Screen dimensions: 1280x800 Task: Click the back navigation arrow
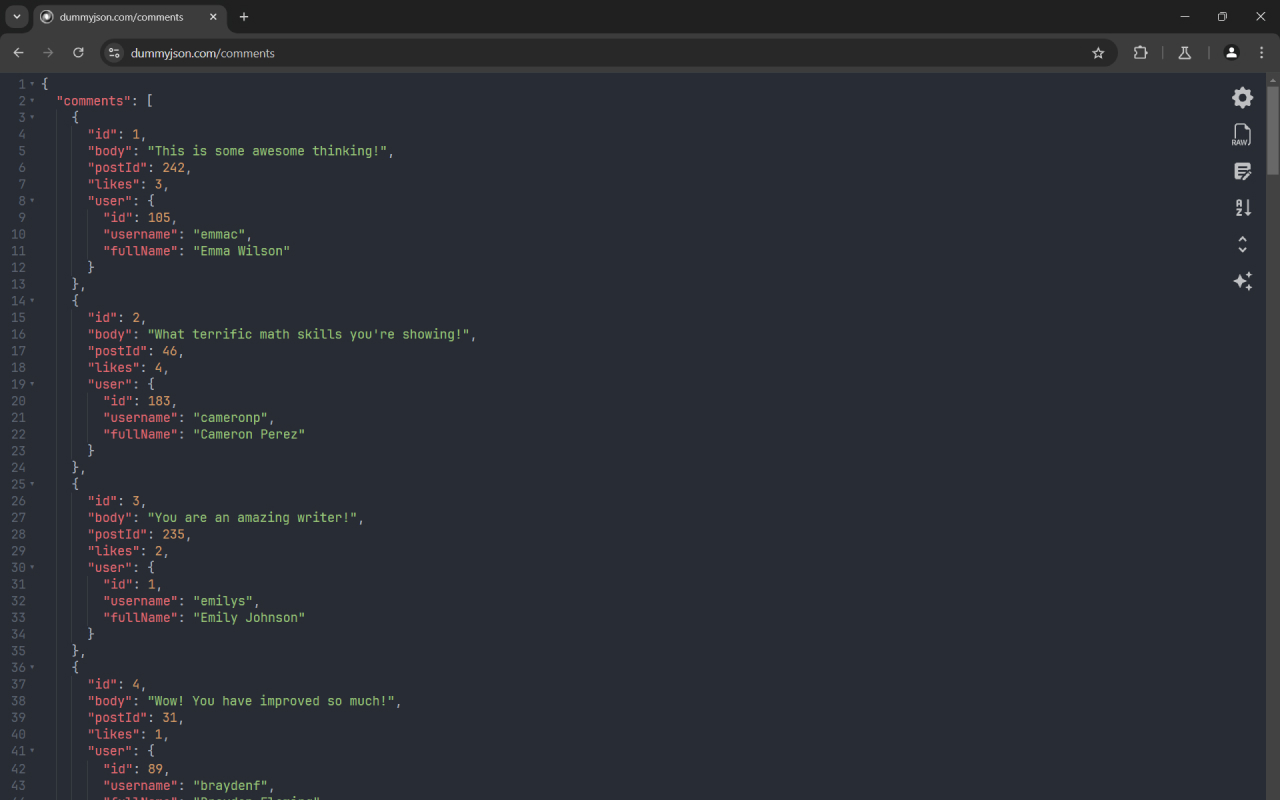coord(18,53)
